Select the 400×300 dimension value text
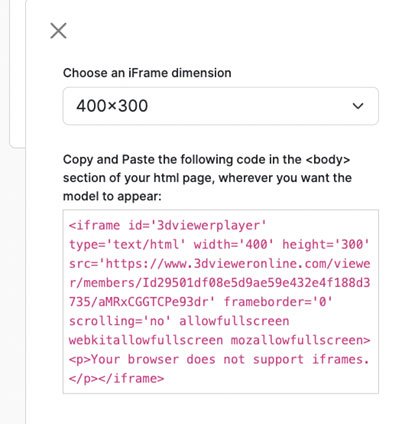Image resolution: width=406 pixels, height=424 pixels. click(112, 106)
